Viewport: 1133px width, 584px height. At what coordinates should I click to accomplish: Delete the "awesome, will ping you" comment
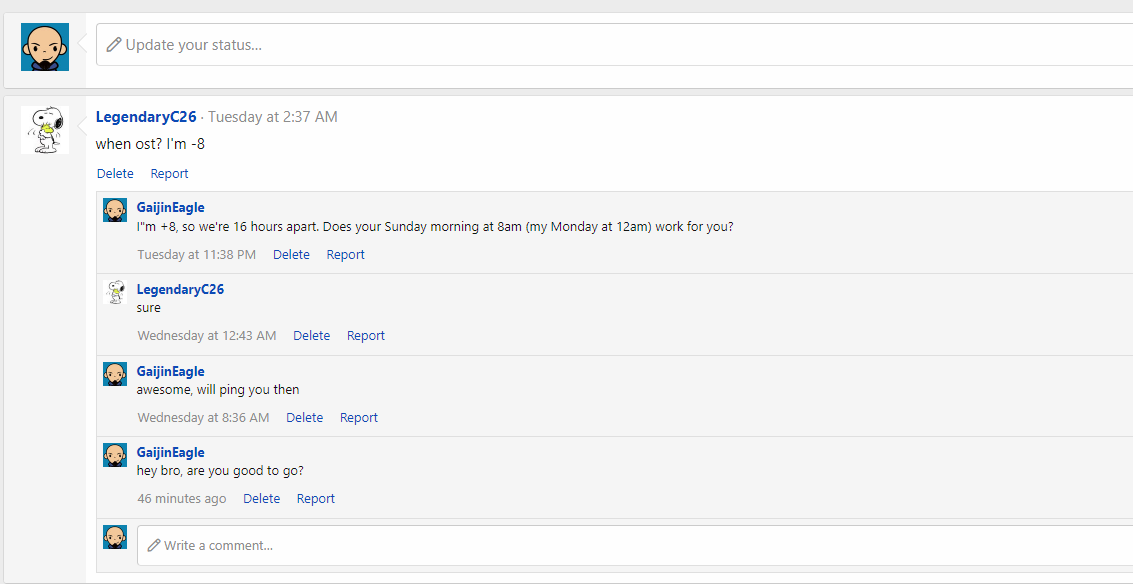point(304,418)
